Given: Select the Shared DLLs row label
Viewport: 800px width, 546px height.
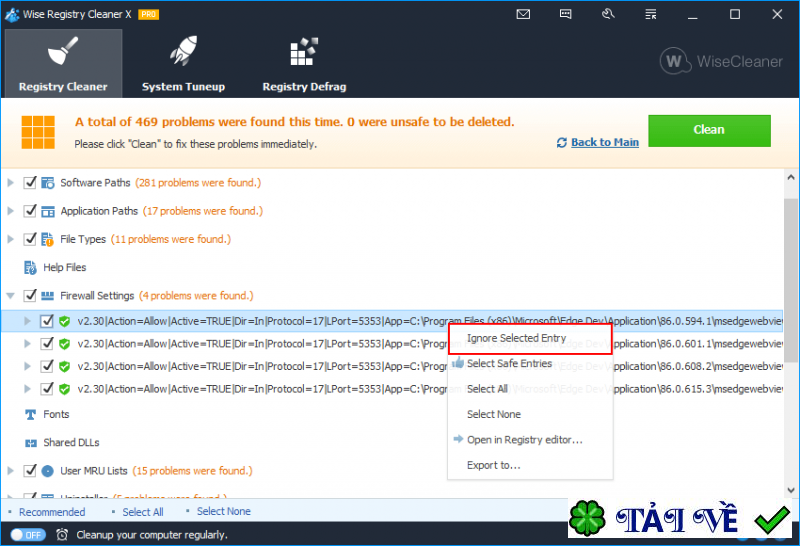Looking at the screenshot, I should click(71, 442).
